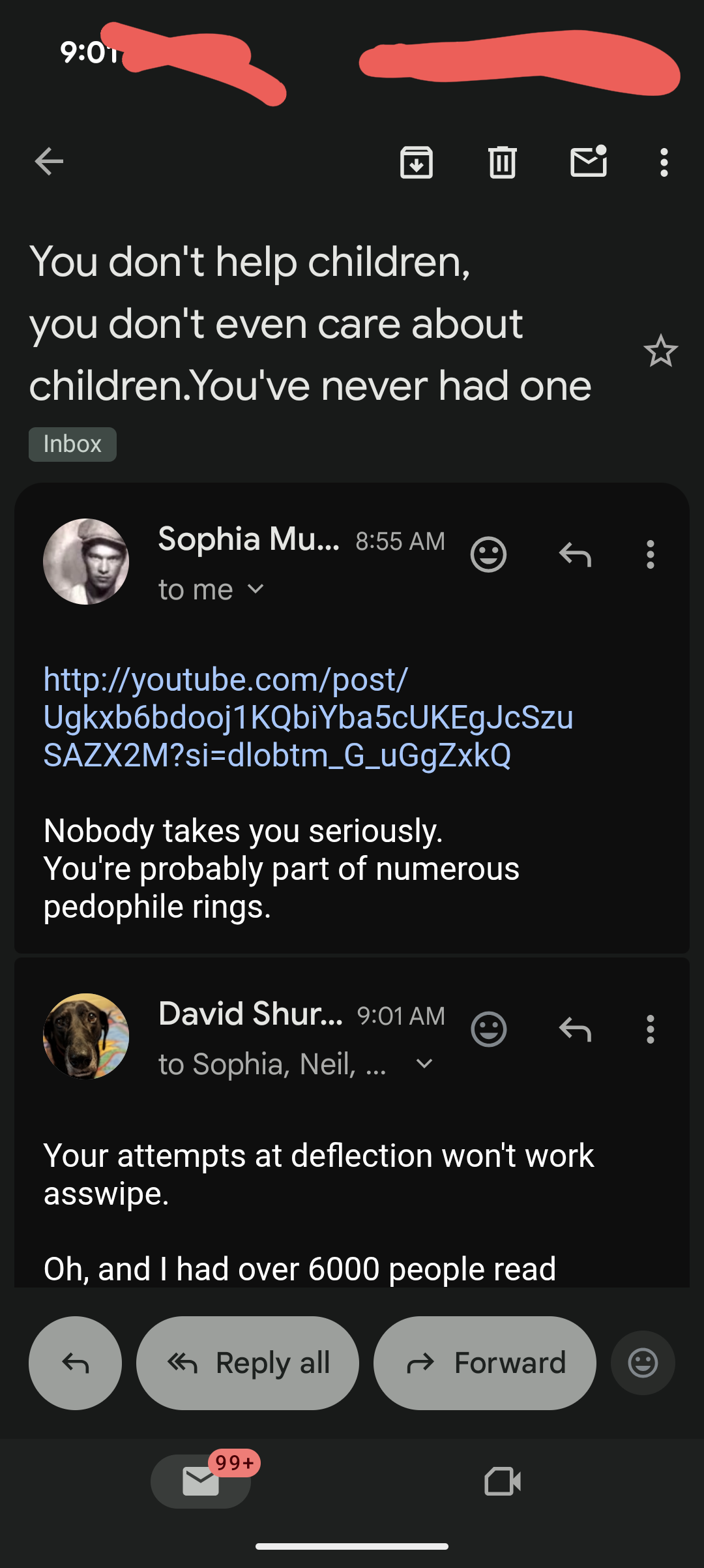Switch to the Mail tab

point(201,1481)
